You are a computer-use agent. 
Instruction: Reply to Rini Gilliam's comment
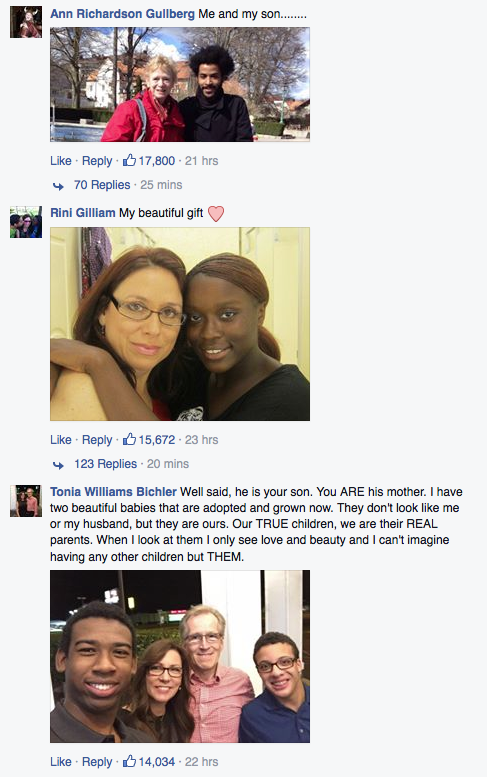click(97, 440)
